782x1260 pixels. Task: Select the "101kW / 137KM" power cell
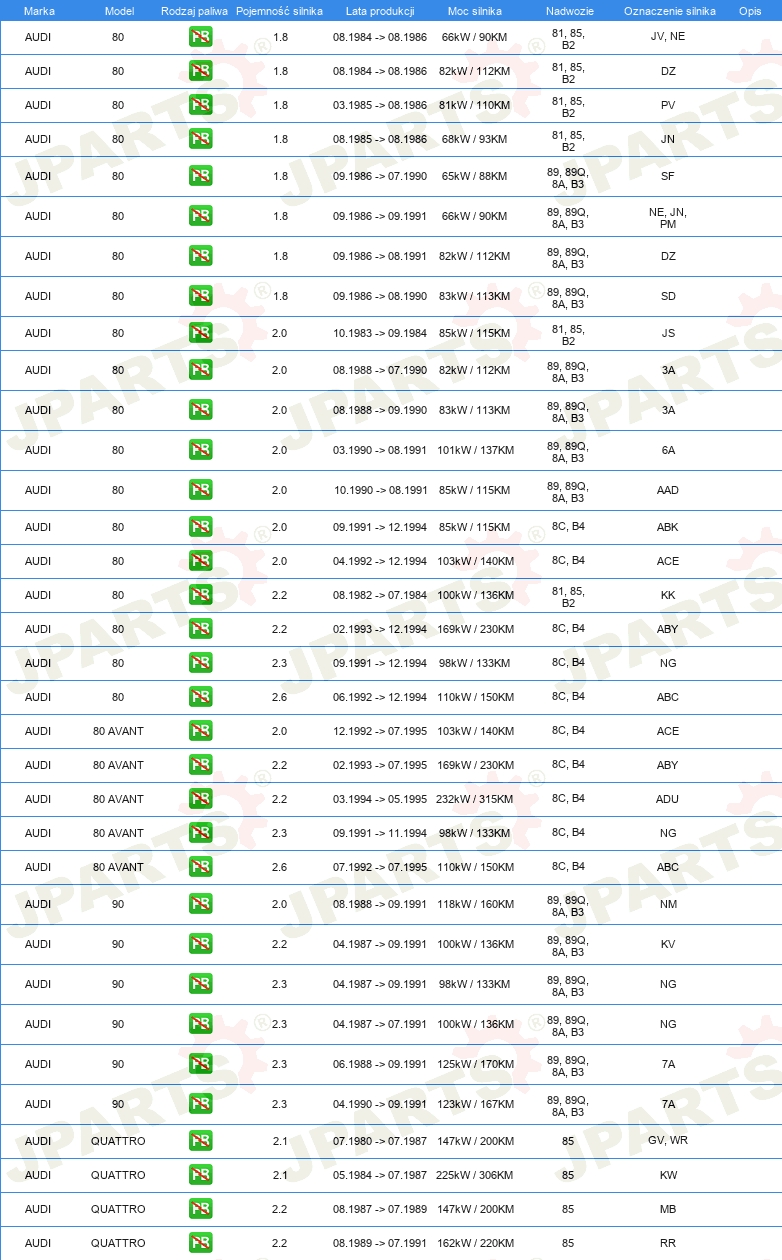474,450
